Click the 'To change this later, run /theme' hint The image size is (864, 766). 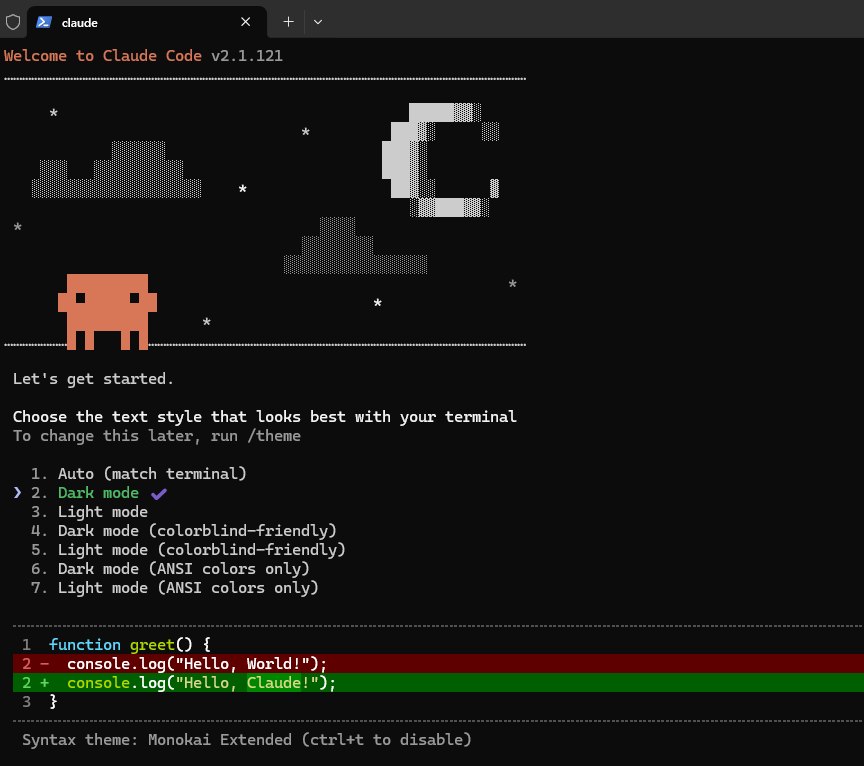point(157,436)
